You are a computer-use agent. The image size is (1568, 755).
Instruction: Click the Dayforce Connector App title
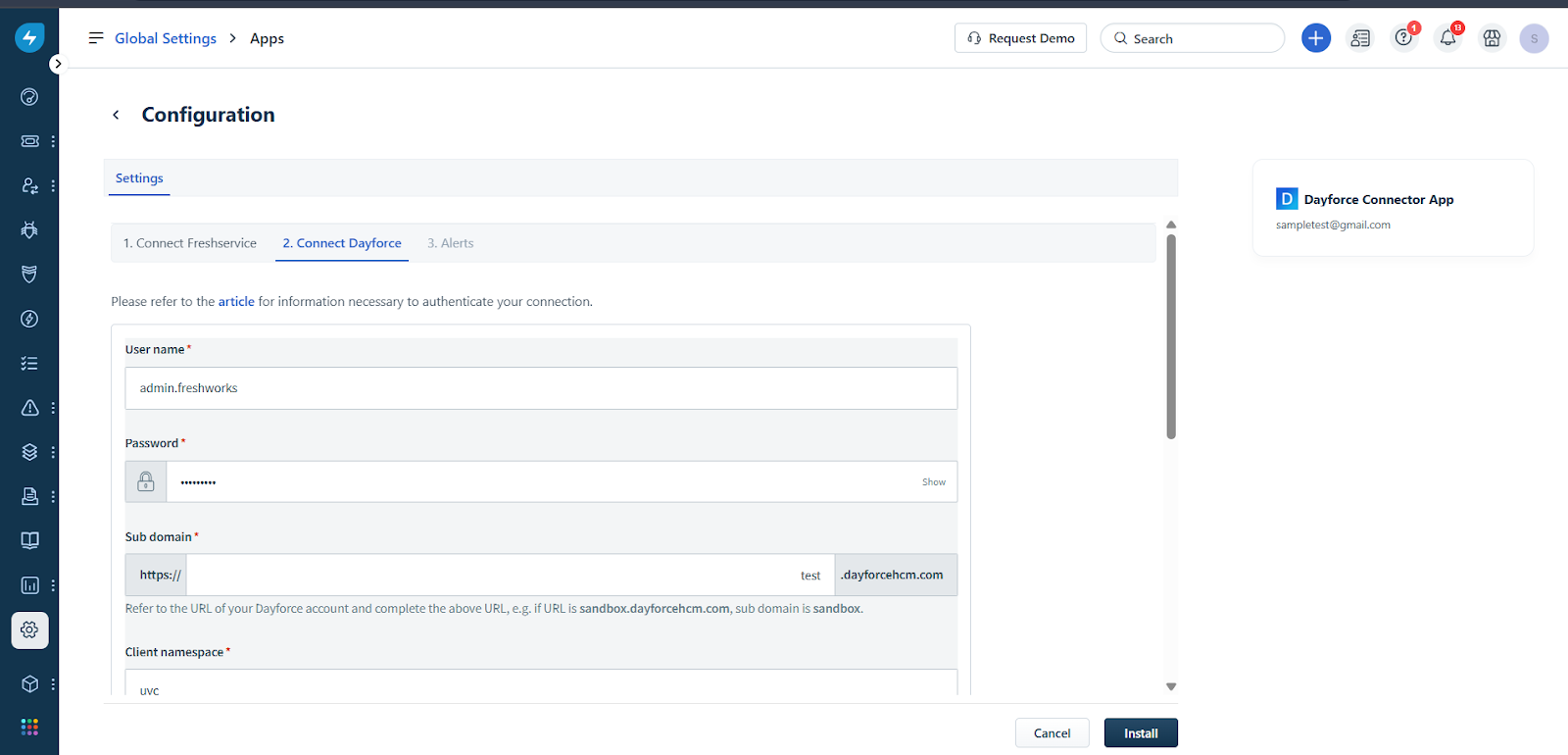coord(1379,199)
